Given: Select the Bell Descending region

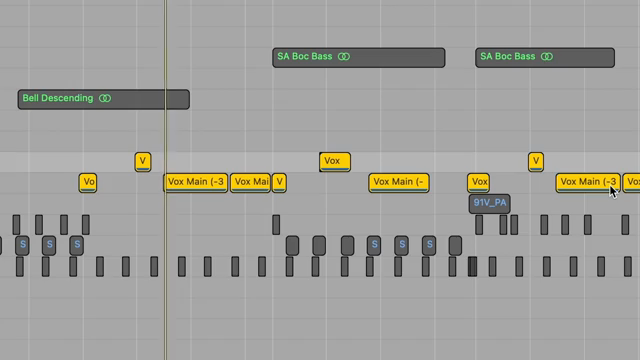Looking at the screenshot, I should (x=104, y=99).
